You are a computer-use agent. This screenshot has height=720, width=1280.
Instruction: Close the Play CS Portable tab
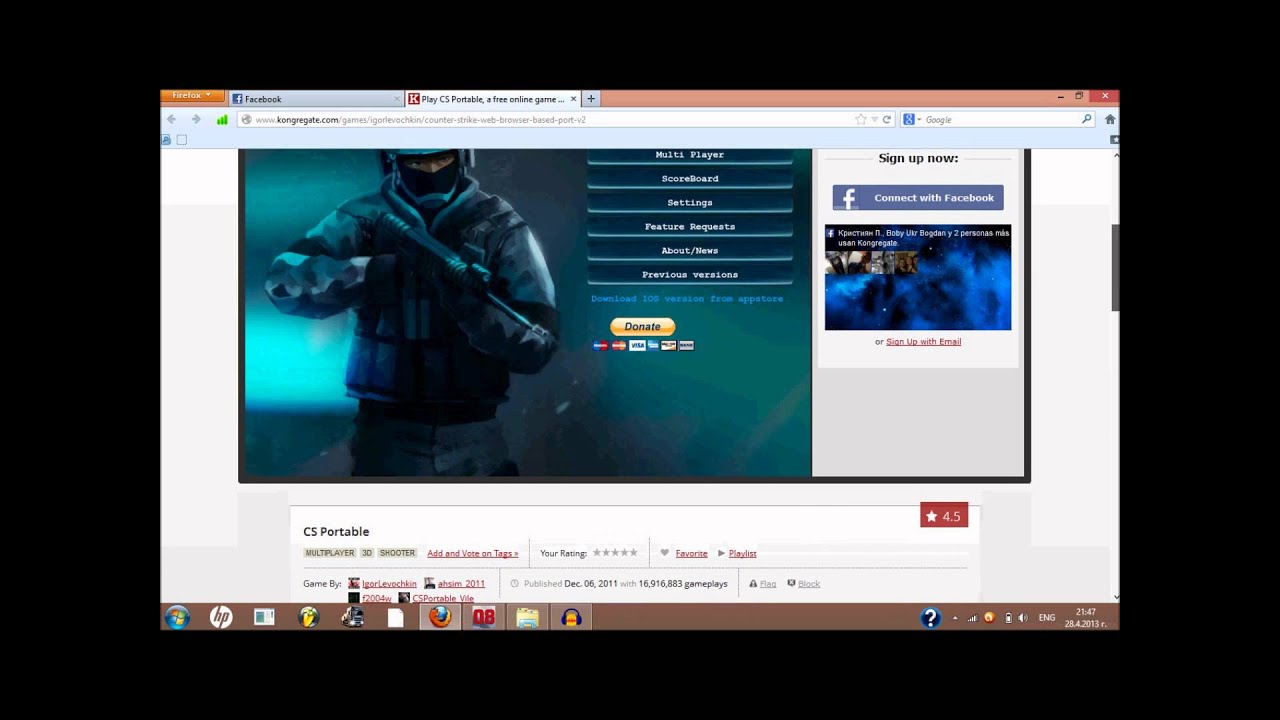coord(573,99)
